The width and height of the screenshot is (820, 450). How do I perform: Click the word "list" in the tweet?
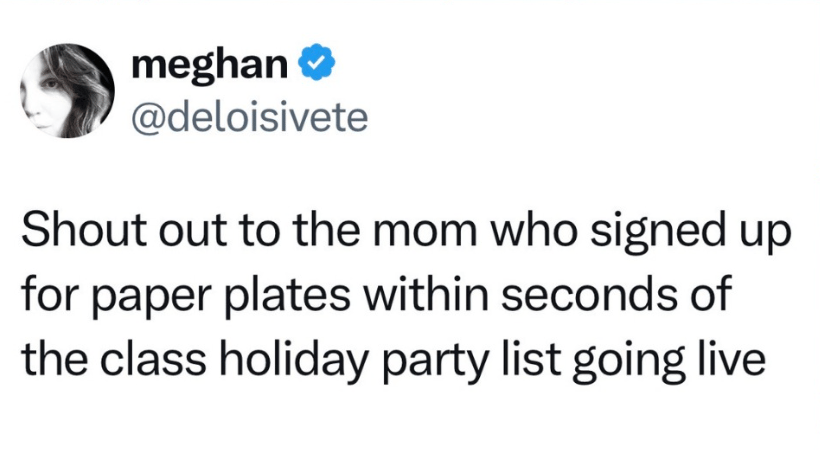click(530, 357)
